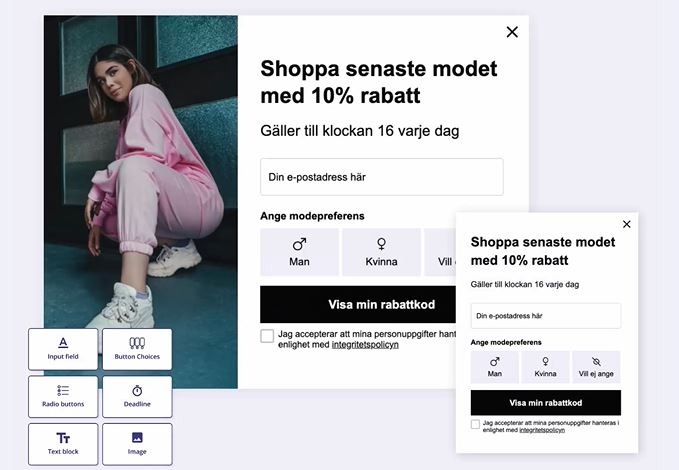This screenshot has height=470, width=679.
Task: Click Visa min rabattkod in mobile popup
Action: coord(546,402)
